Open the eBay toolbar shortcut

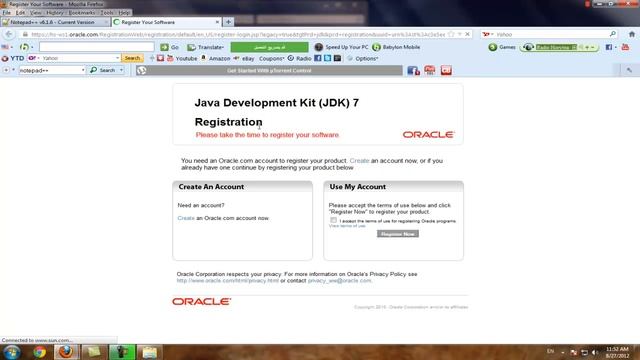244,58
